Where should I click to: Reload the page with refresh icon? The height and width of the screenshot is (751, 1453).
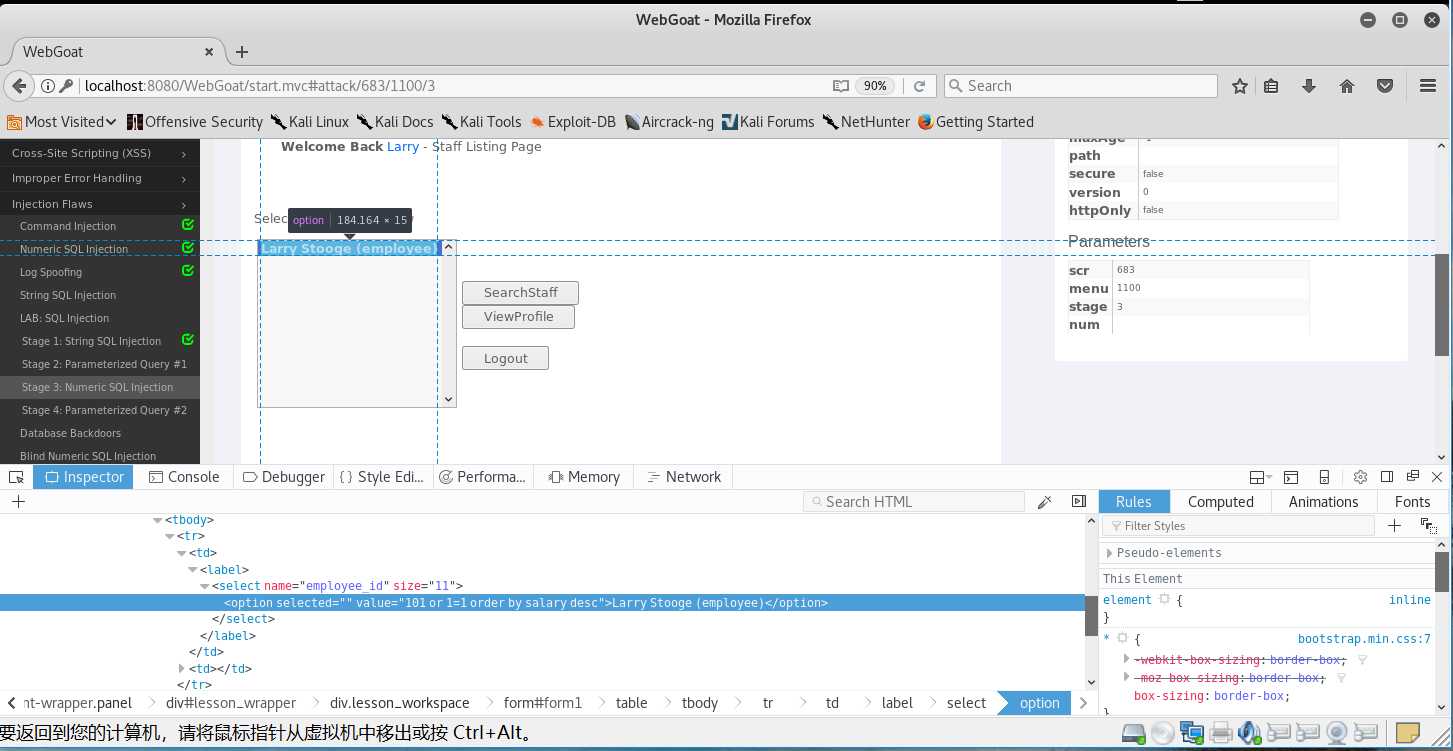919,86
